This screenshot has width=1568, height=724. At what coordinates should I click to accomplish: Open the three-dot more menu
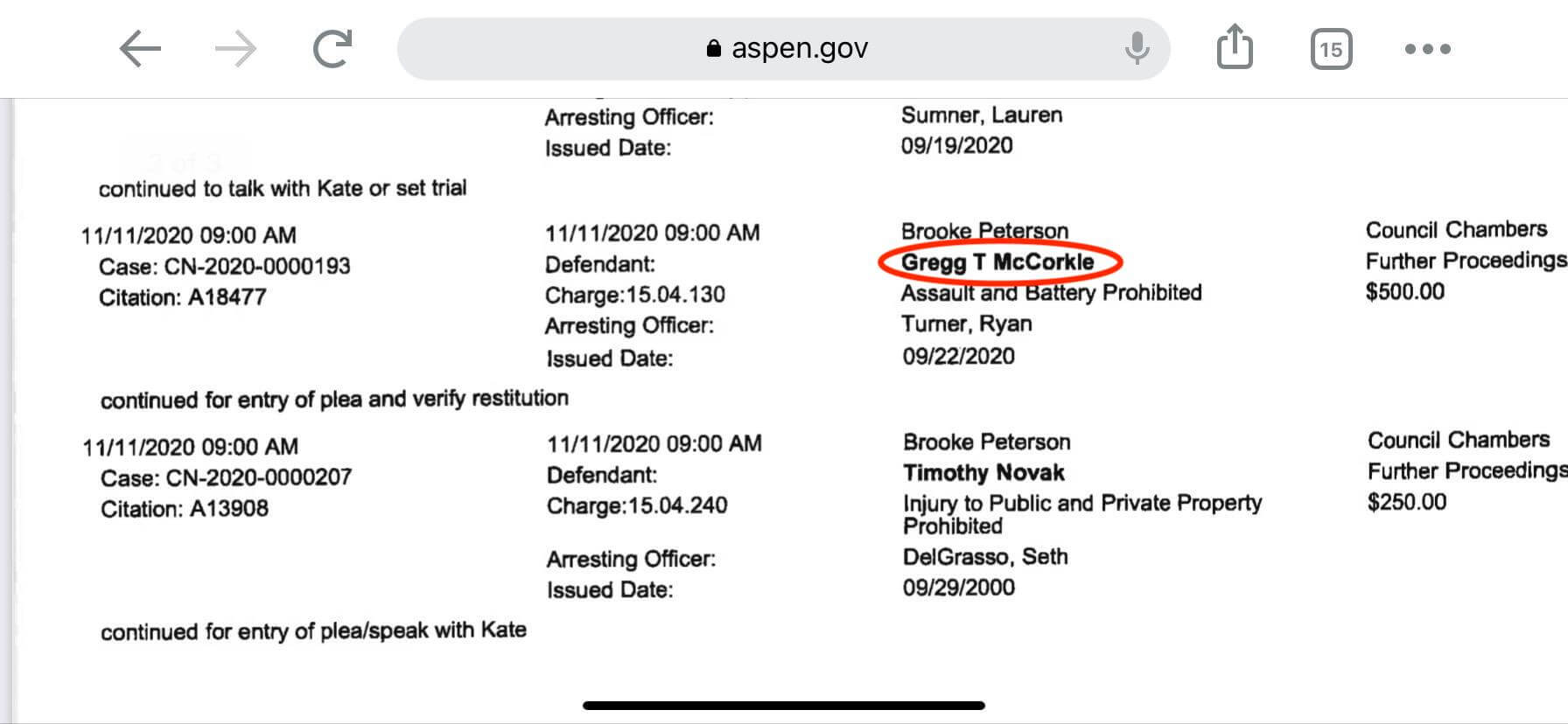(1428, 49)
